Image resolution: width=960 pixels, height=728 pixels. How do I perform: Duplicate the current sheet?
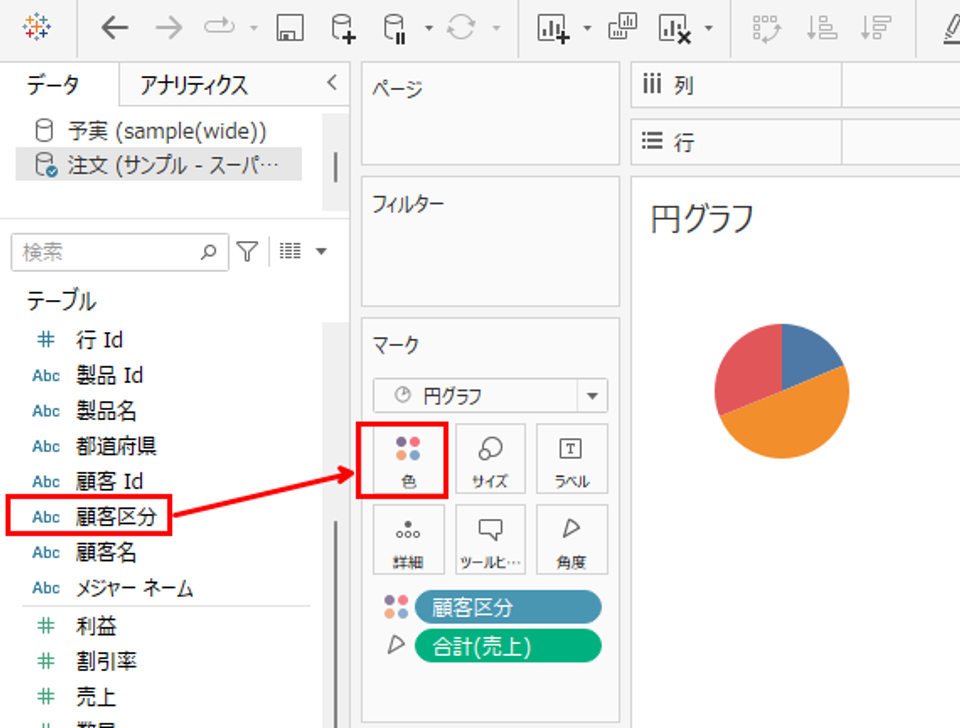tap(623, 27)
